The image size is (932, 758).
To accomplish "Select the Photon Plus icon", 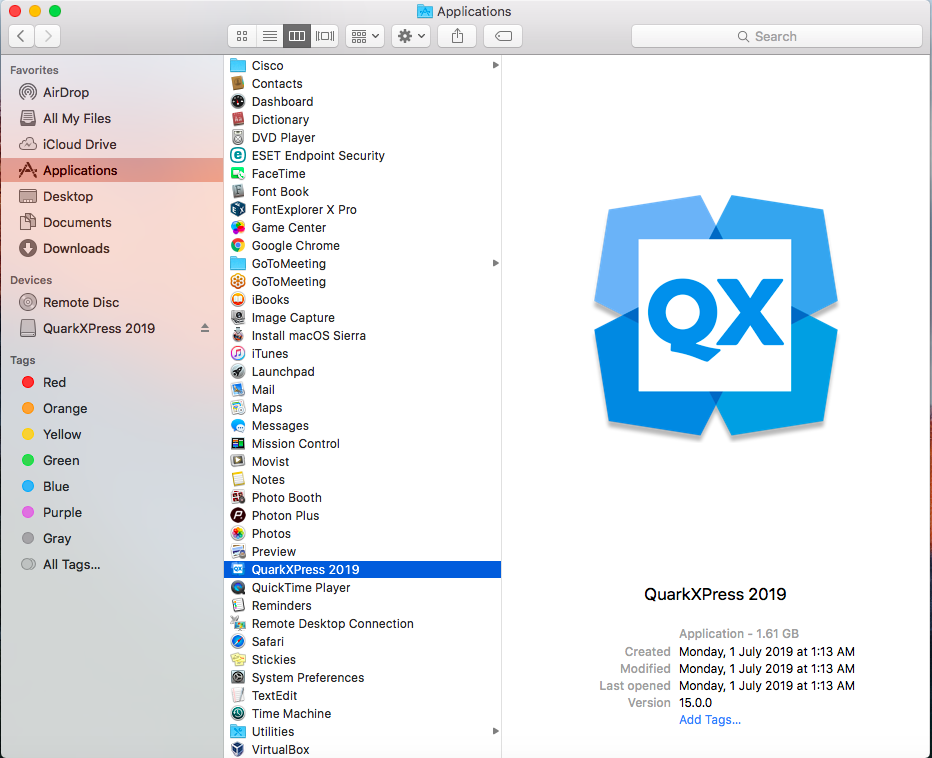I will coord(238,515).
